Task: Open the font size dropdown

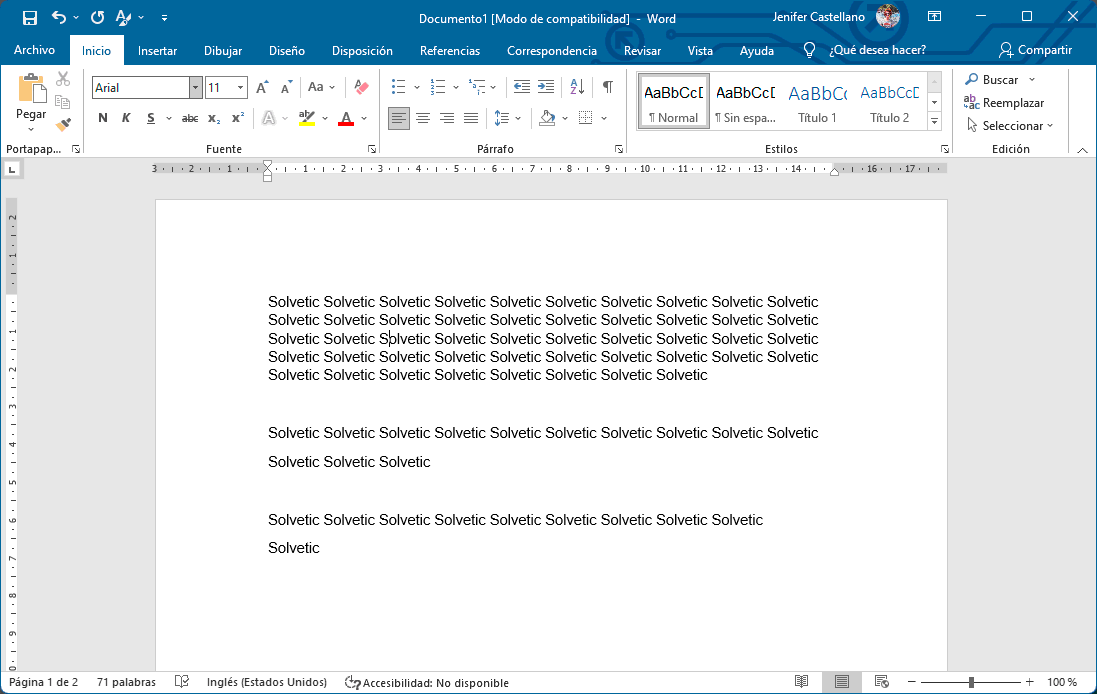Action: click(240, 87)
